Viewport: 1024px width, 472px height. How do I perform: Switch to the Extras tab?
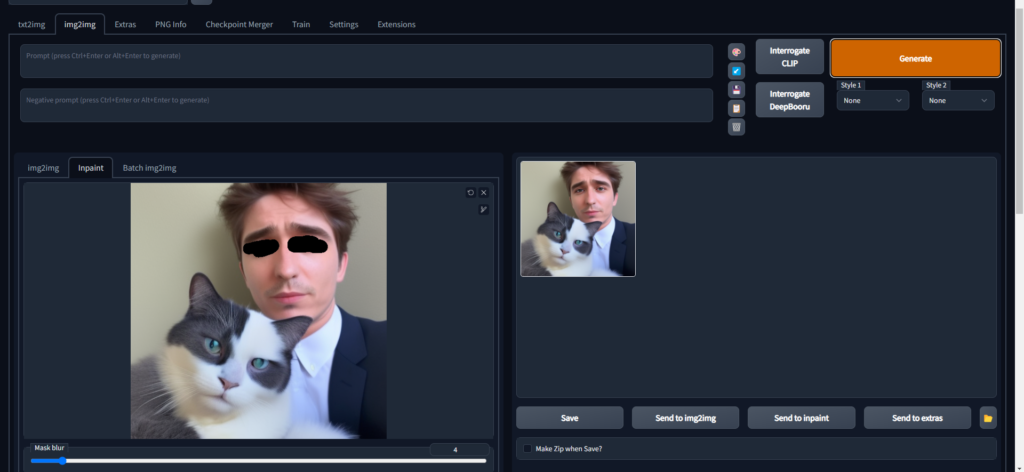point(125,24)
